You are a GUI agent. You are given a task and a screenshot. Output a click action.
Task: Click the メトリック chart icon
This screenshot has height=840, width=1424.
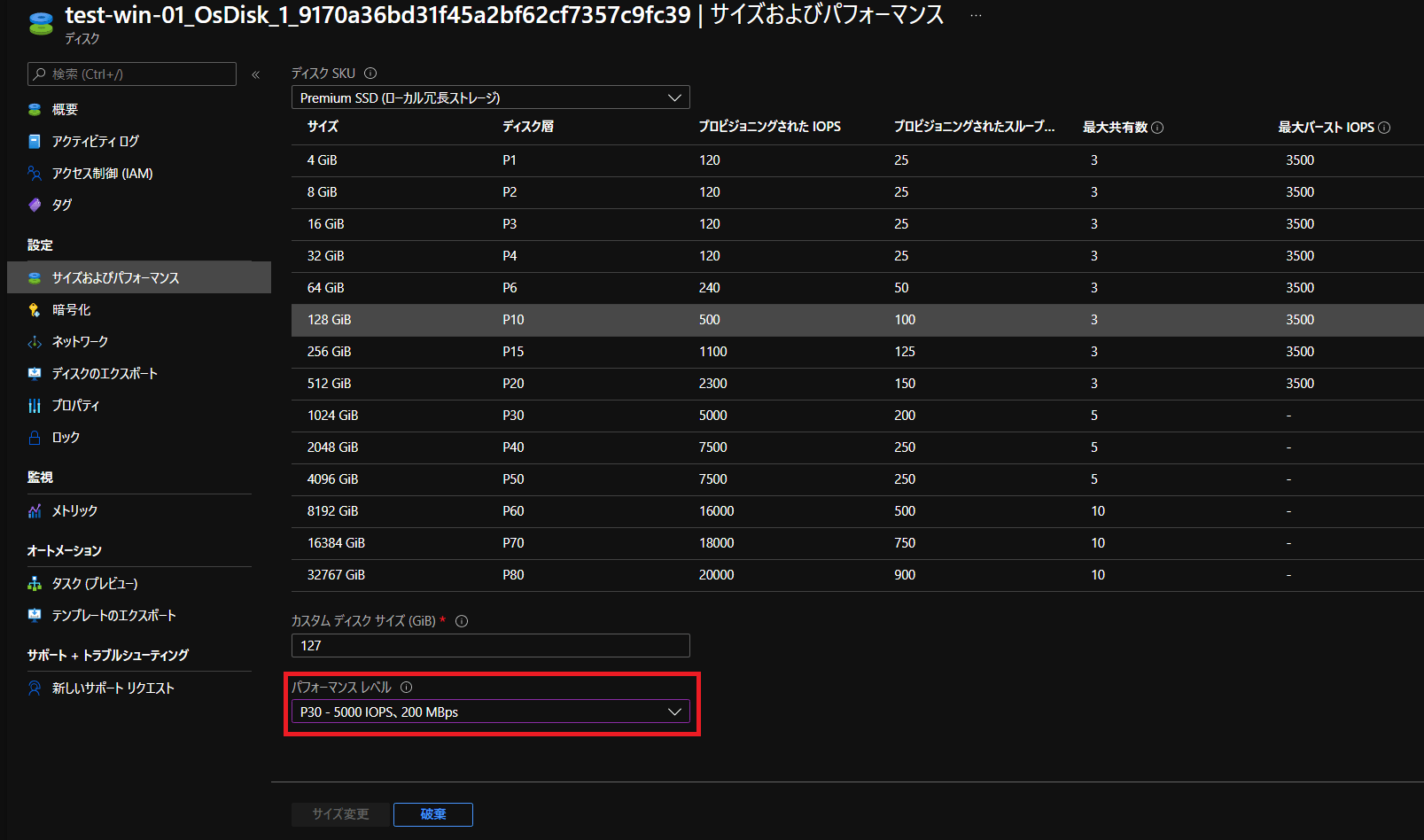(x=35, y=511)
